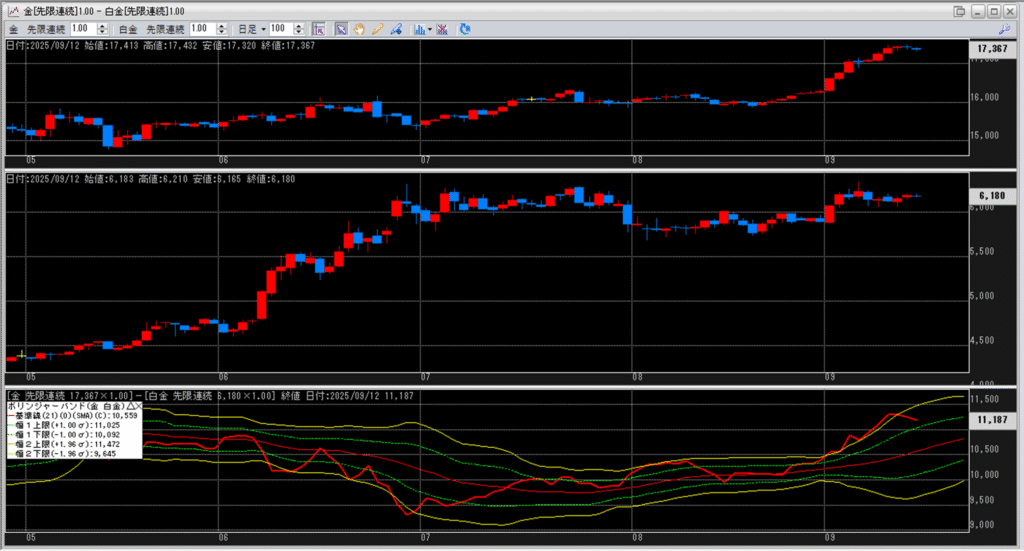
Task: Click the refresh chart icon
Action: coord(465,29)
